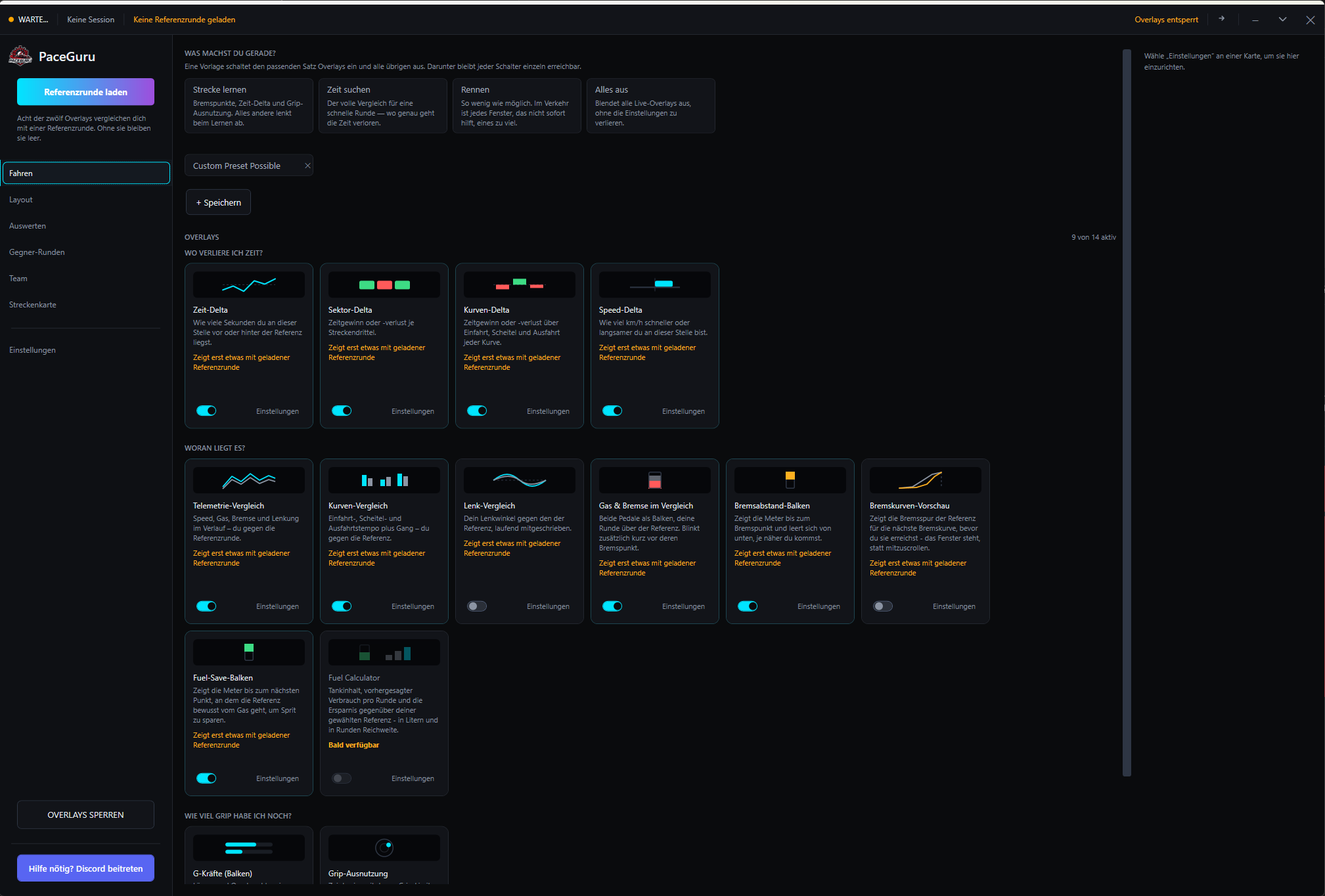
Task: Click the Kurven-Vergleich bar chart preview
Action: 384,480
